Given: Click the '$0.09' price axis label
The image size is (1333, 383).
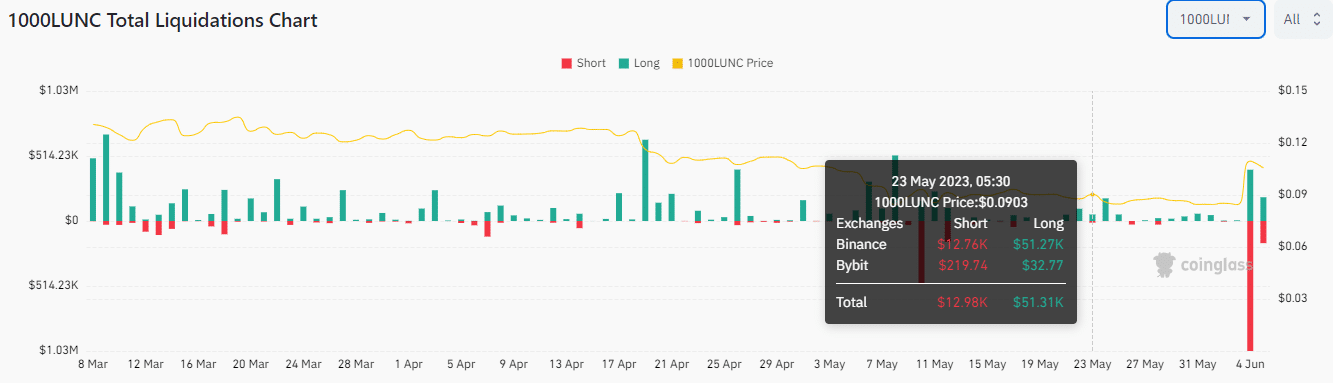Looking at the screenshot, I should tap(1292, 194).
